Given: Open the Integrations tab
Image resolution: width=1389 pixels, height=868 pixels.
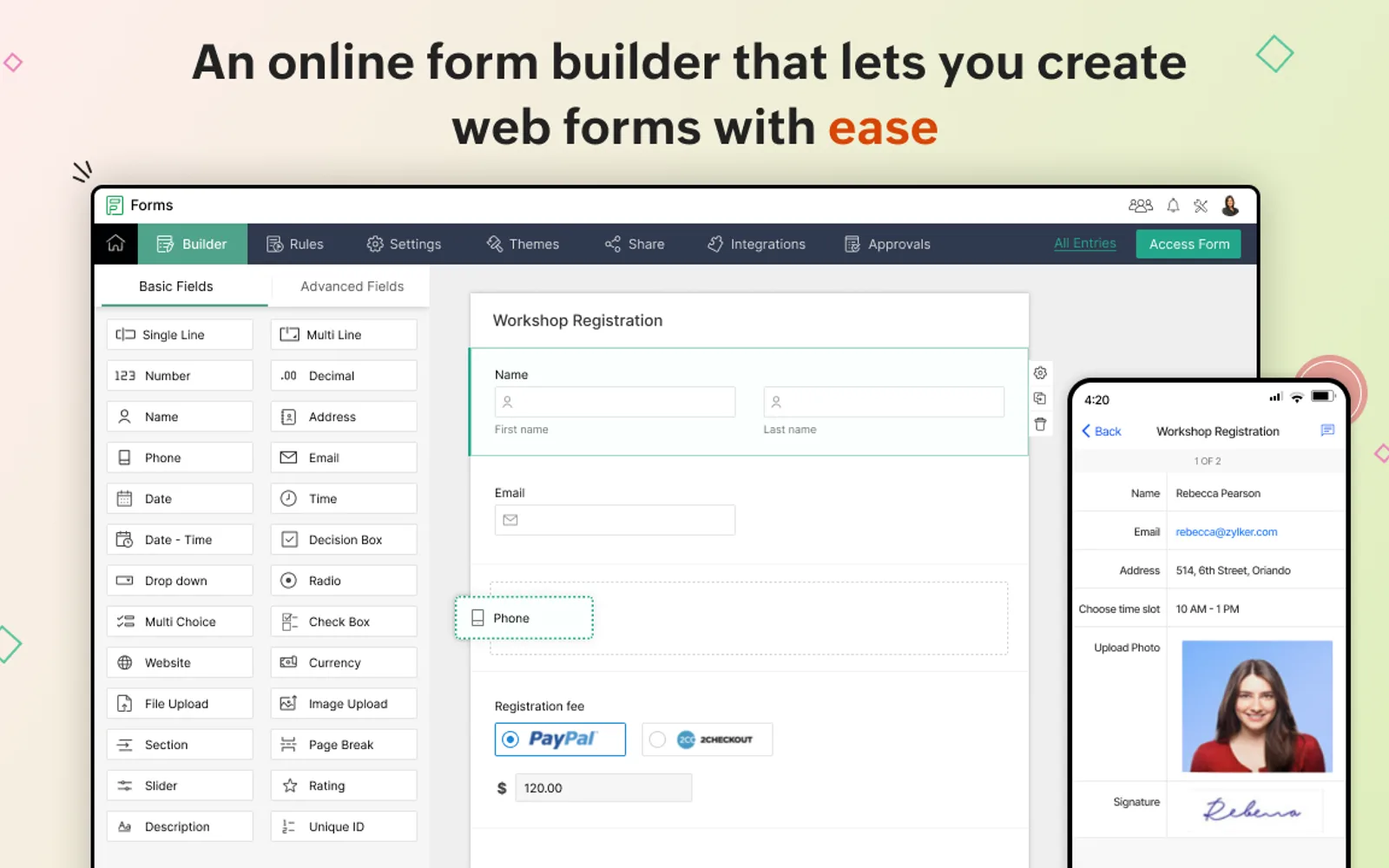Looking at the screenshot, I should pos(756,245).
